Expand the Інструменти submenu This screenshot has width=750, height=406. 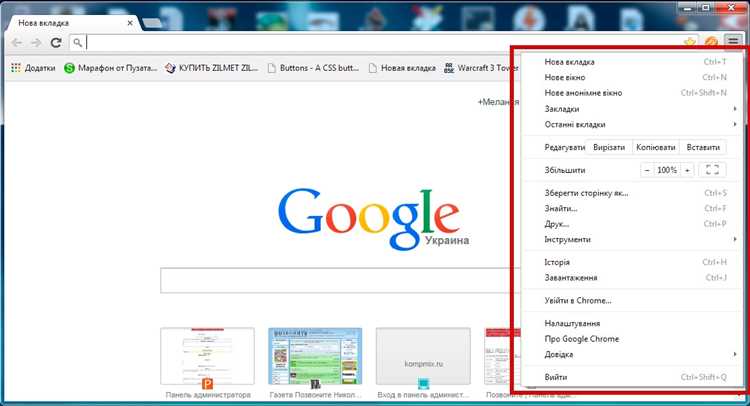(x=632, y=239)
